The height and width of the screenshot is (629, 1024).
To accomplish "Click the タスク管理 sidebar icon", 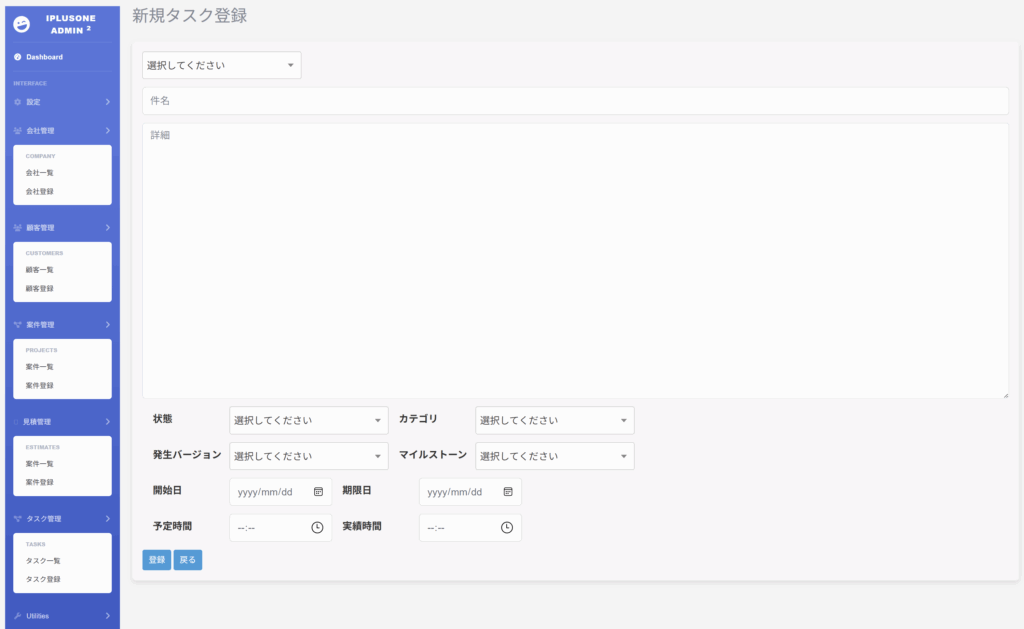I will (x=18, y=519).
